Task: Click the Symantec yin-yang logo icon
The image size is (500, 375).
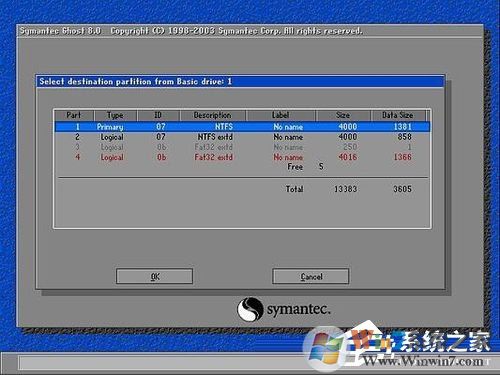Action: (250, 309)
